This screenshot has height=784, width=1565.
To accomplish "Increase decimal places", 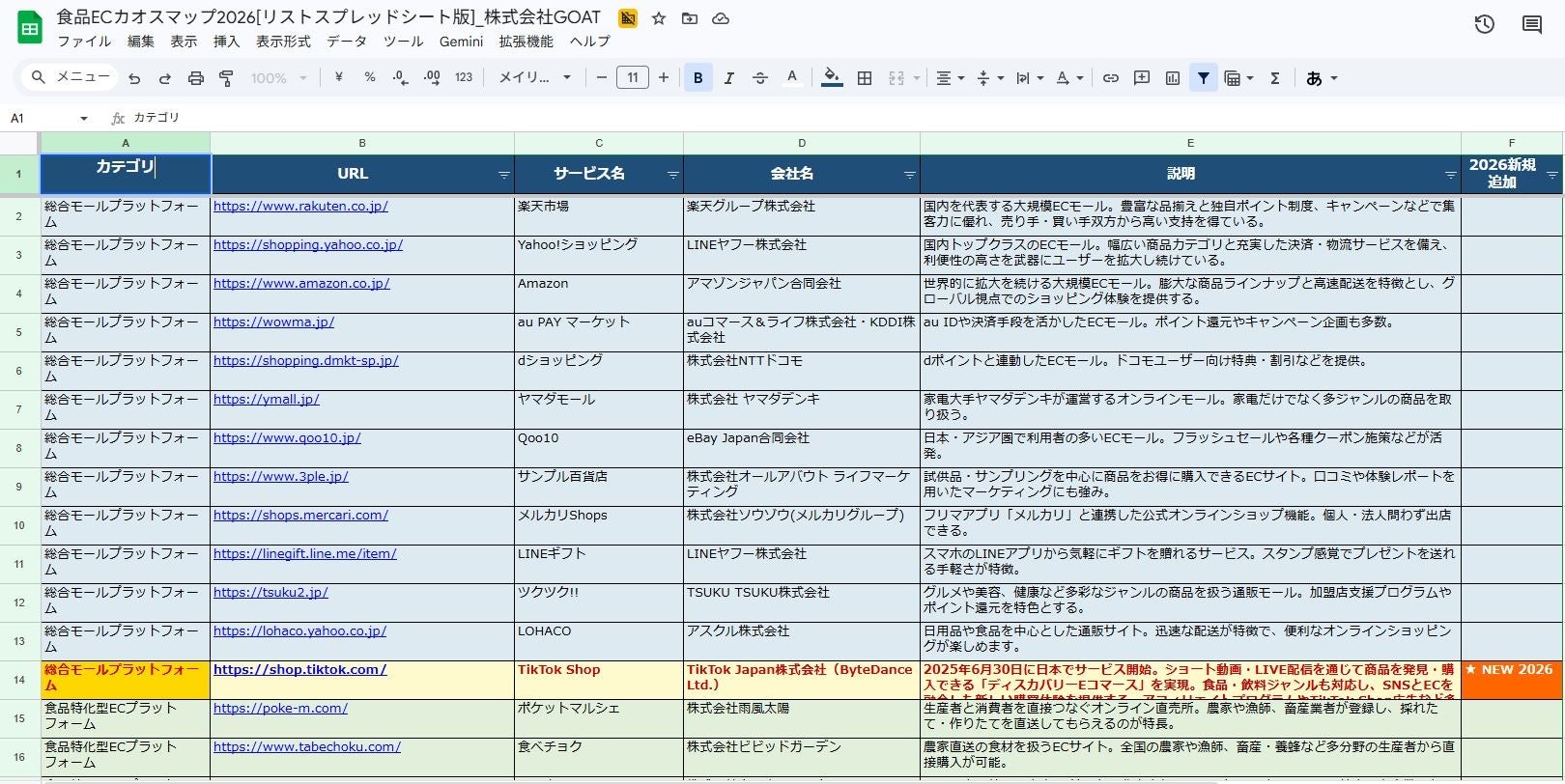I will point(432,77).
